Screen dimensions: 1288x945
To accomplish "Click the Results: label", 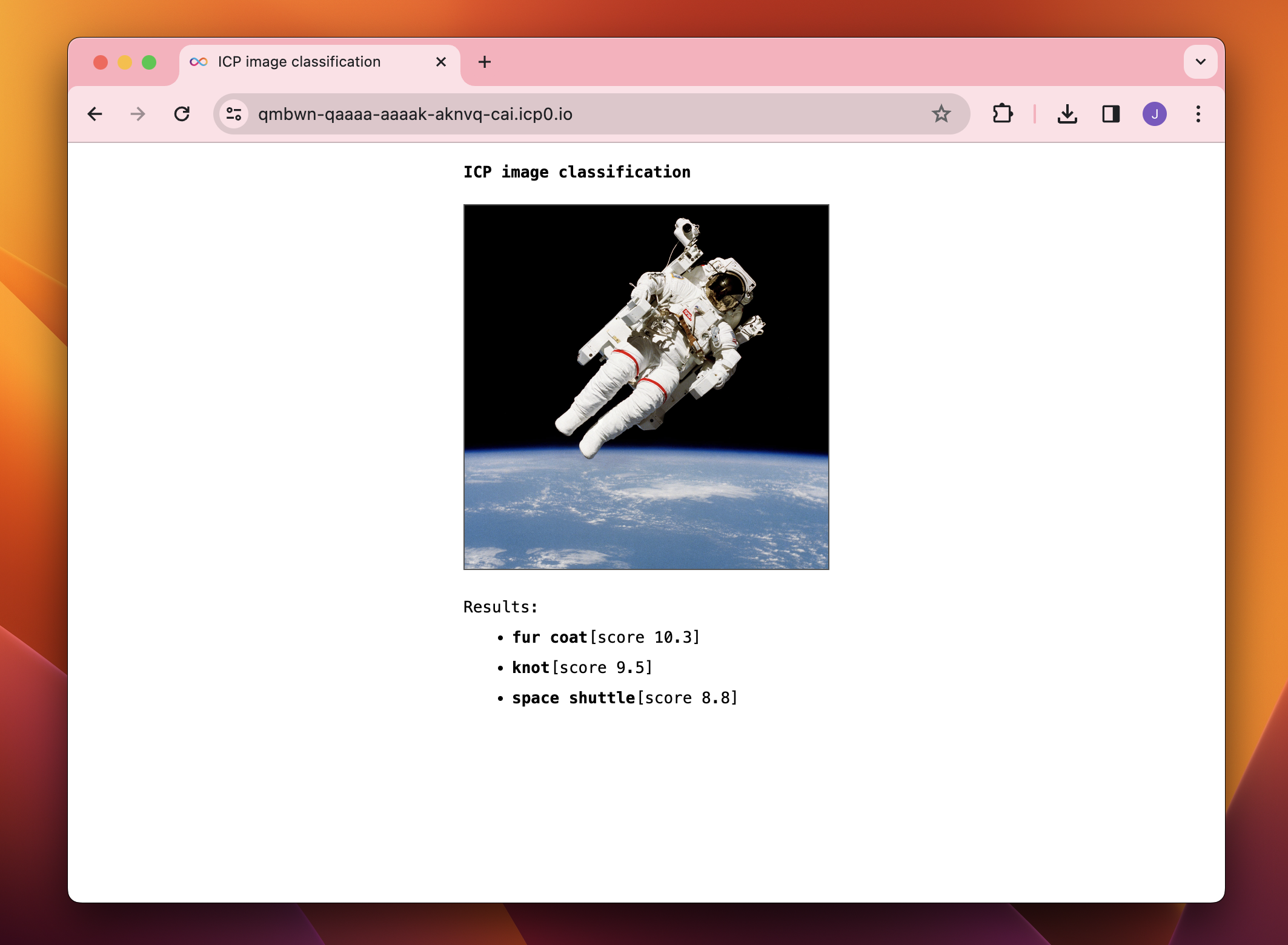I will pos(501,607).
